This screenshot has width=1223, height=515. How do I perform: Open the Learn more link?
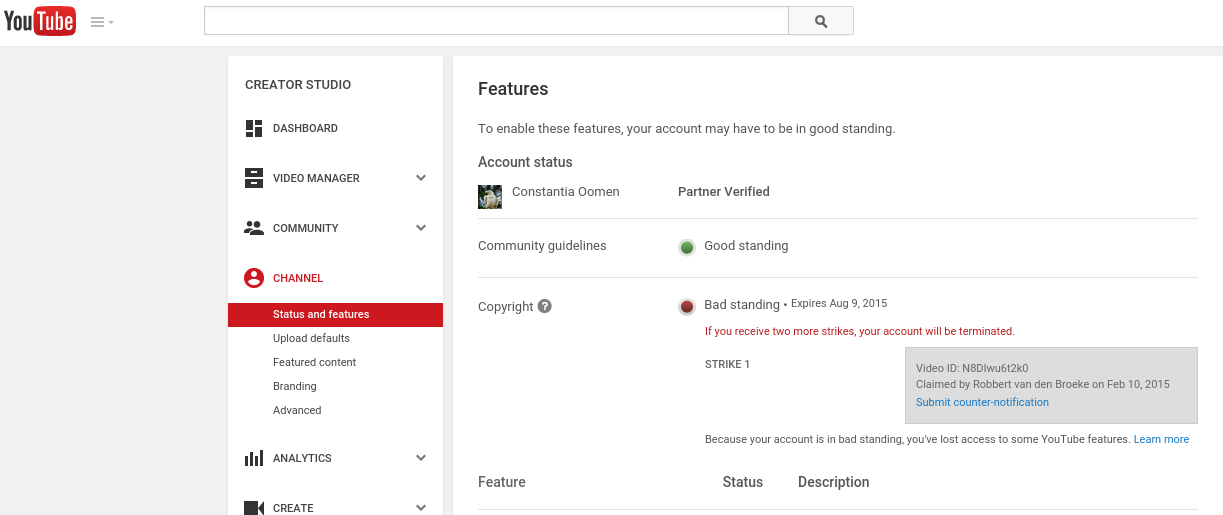click(x=1161, y=439)
